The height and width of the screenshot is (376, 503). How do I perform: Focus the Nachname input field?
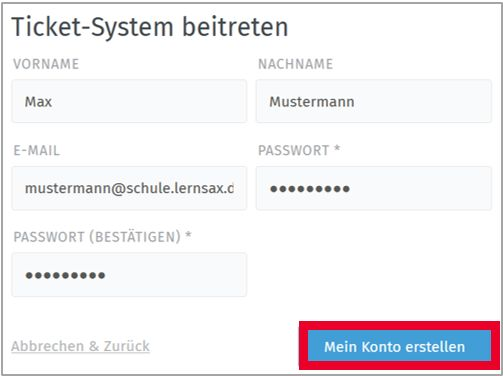coord(374,101)
